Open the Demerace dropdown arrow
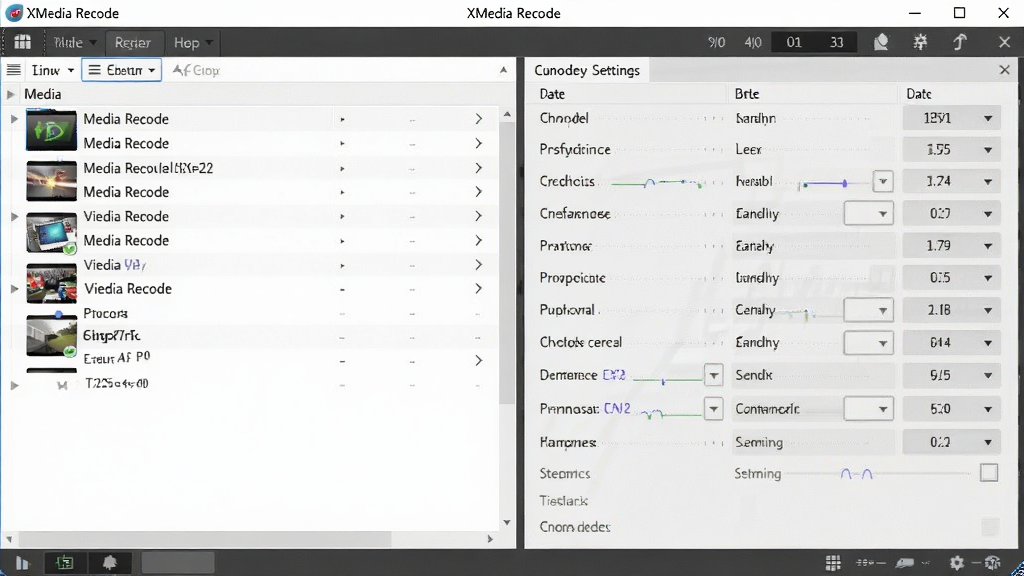 click(713, 376)
